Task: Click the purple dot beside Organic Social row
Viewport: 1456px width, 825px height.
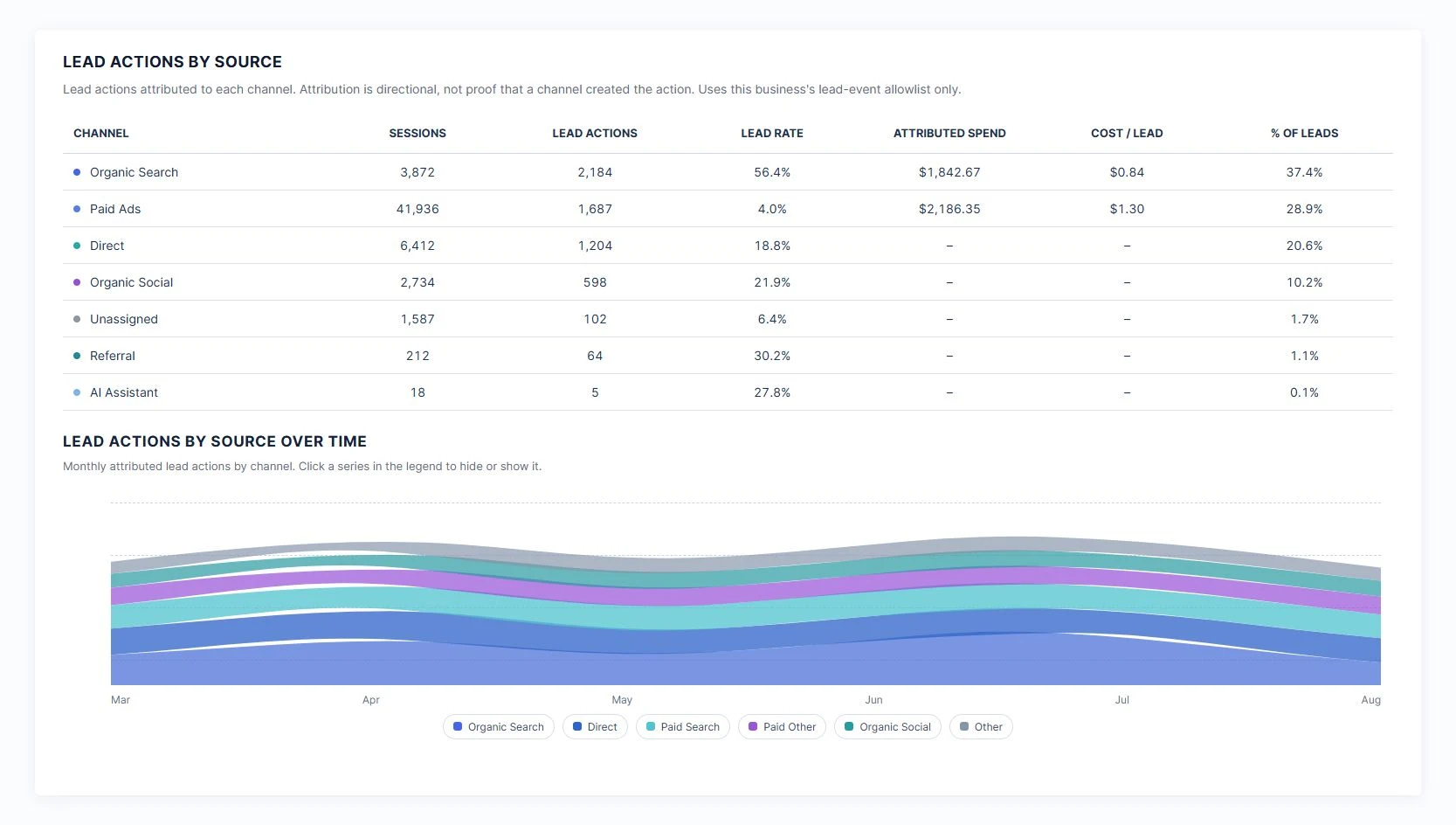Action: (x=77, y=282)
